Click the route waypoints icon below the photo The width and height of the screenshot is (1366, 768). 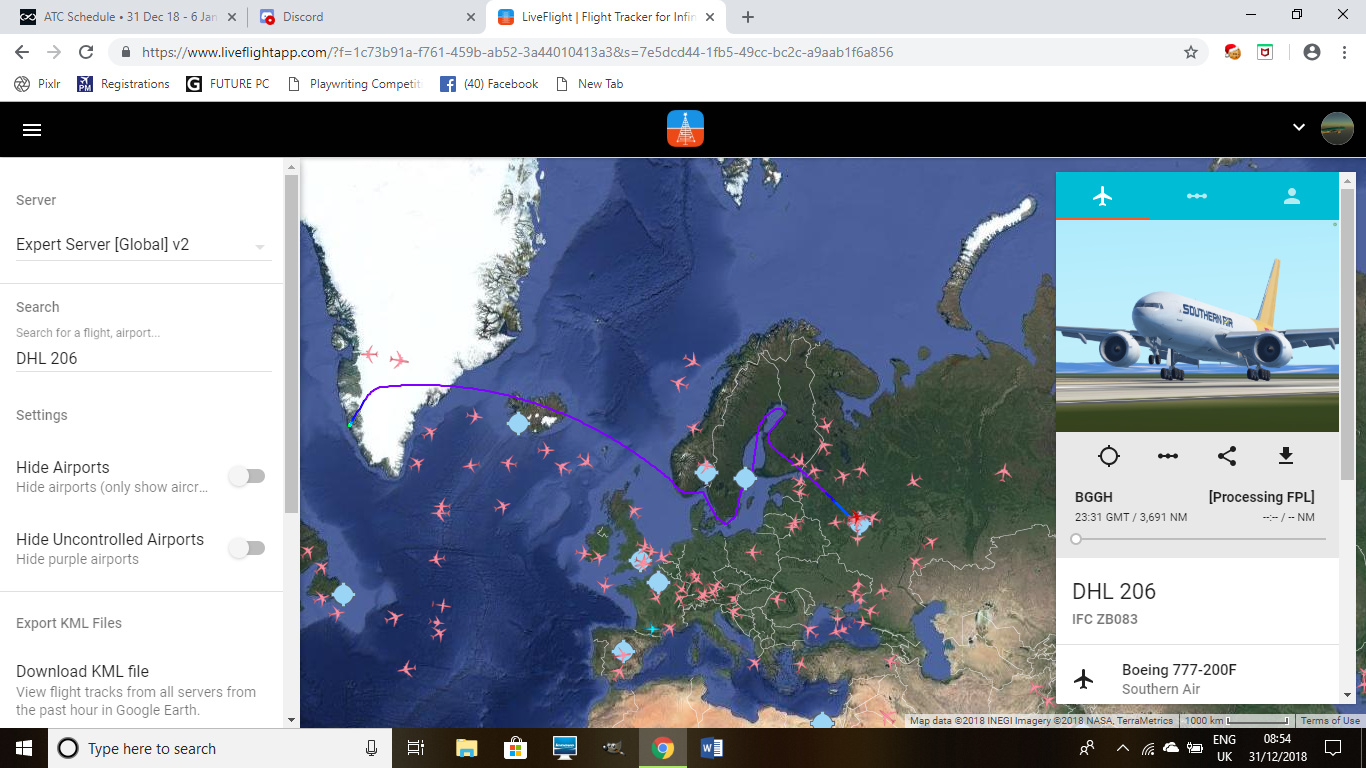1167,456
